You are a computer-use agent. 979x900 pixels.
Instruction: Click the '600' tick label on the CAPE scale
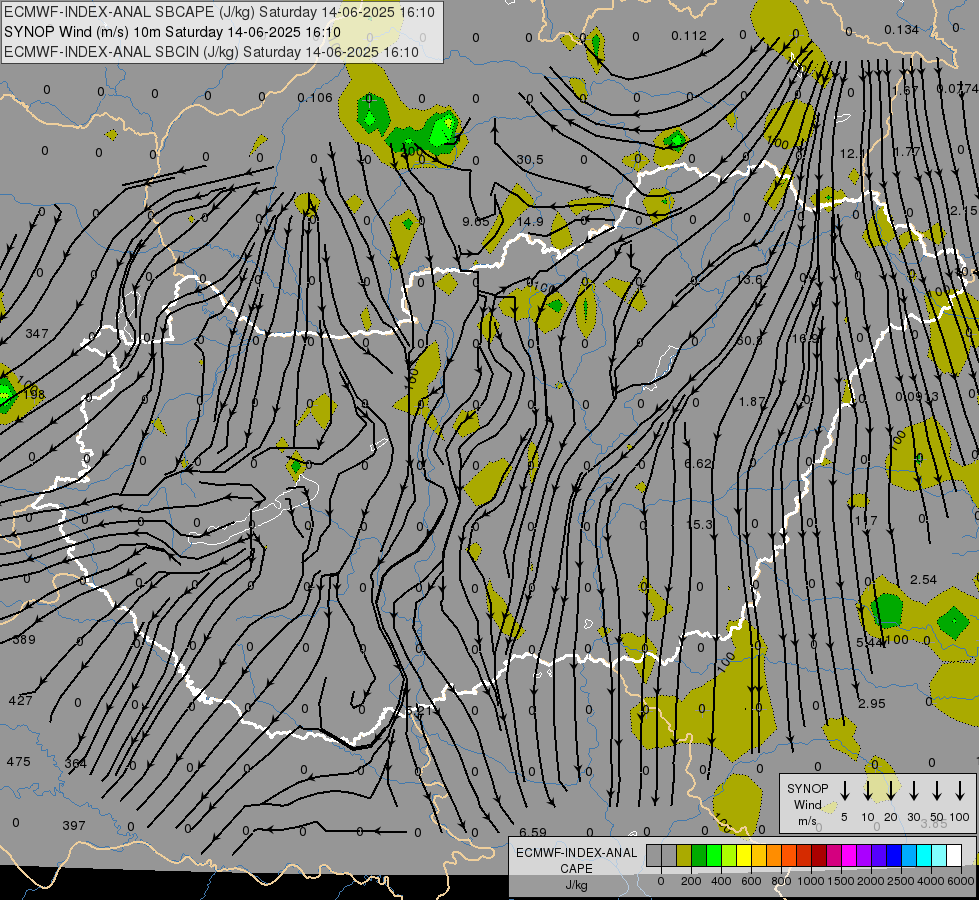[751, 881]
